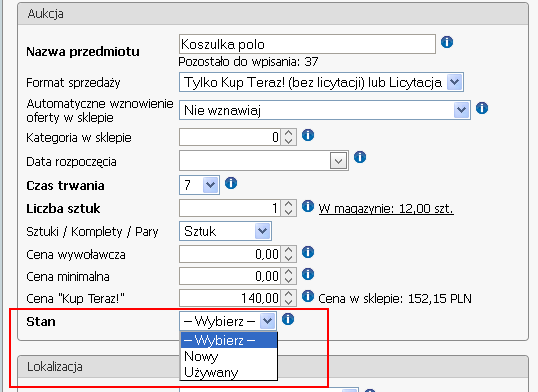Image resolution: width=538 pixels, height=392 pixels.
Task: Click the Lokalizacja section header
Action: click(x=273, y=367)
